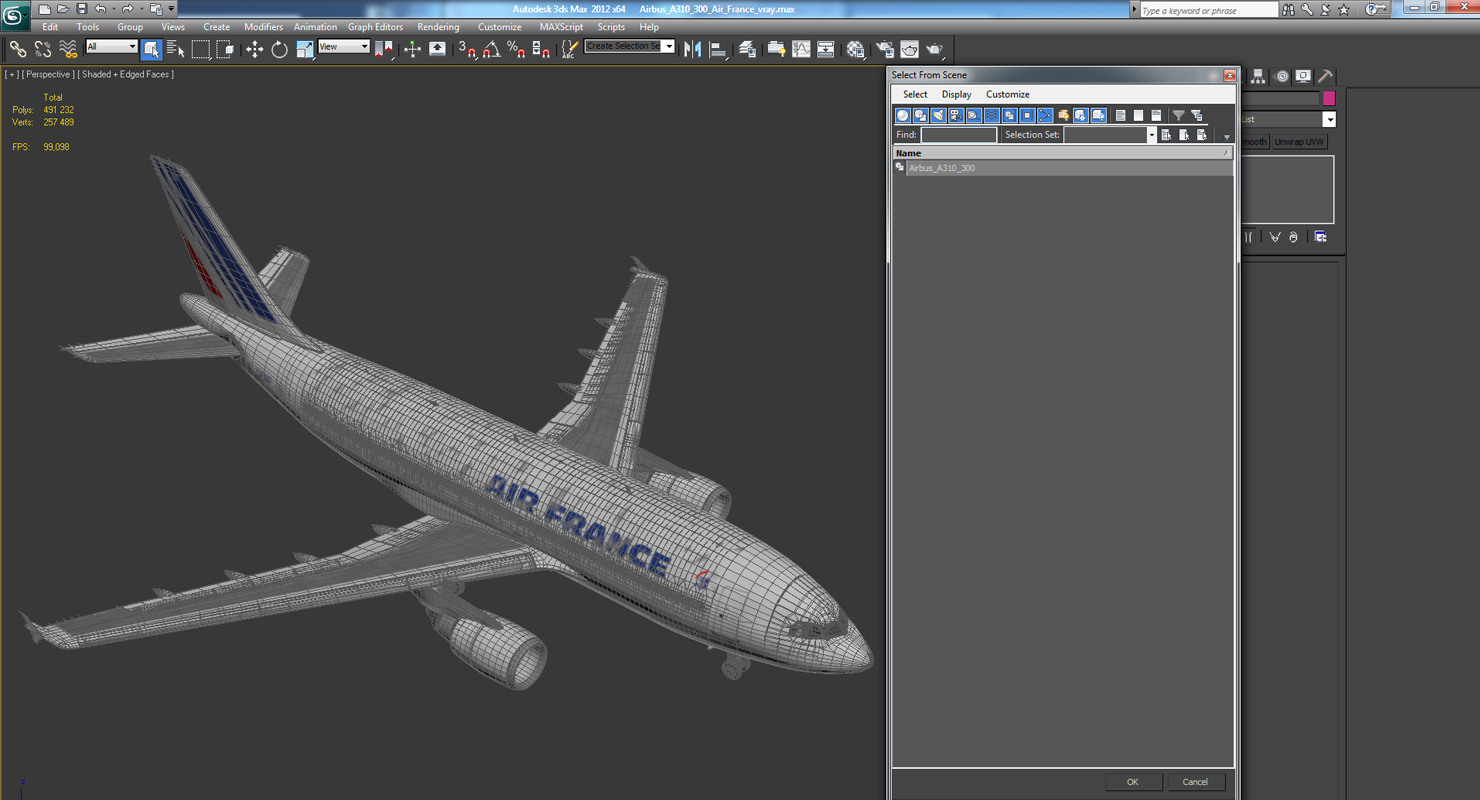Screen dimensions: 1480x800
Task: Open Curve Editor
Action: (x=801, y=49)
